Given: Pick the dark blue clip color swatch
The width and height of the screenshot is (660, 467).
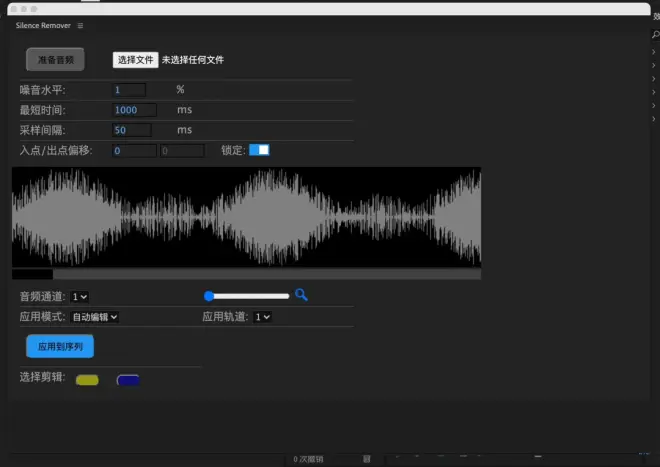Looking at the screenshot, I should coord(128,380).
